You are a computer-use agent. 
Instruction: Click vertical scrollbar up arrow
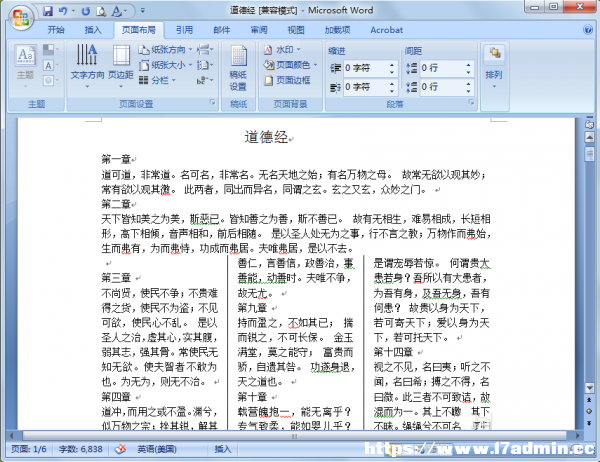pos(590,137)
